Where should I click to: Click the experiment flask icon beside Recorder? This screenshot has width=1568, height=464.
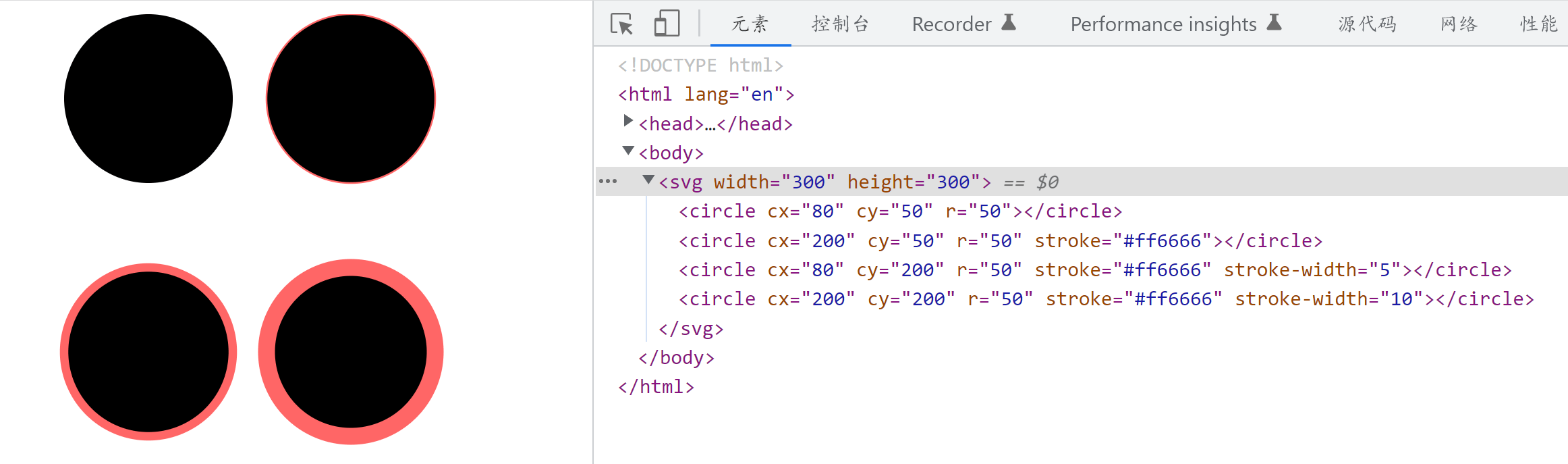pyautogui.click(x=1009, y=22)
